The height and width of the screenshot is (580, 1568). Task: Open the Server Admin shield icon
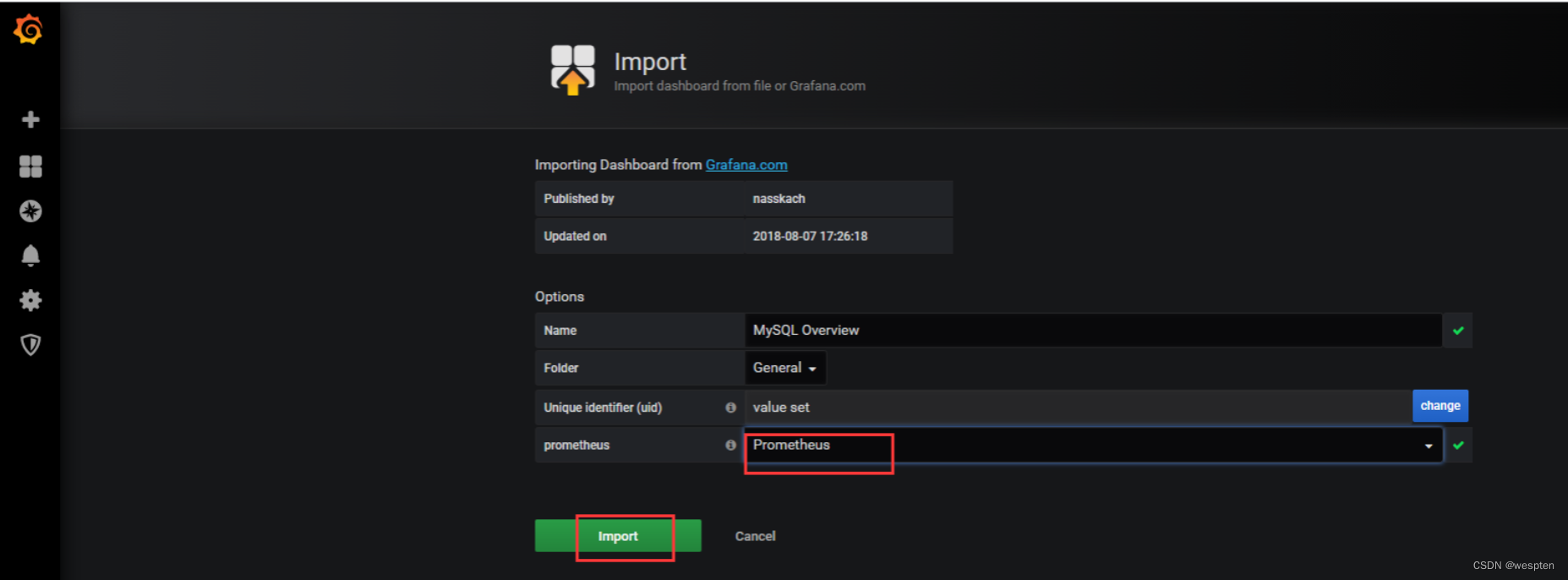[30, 345]
